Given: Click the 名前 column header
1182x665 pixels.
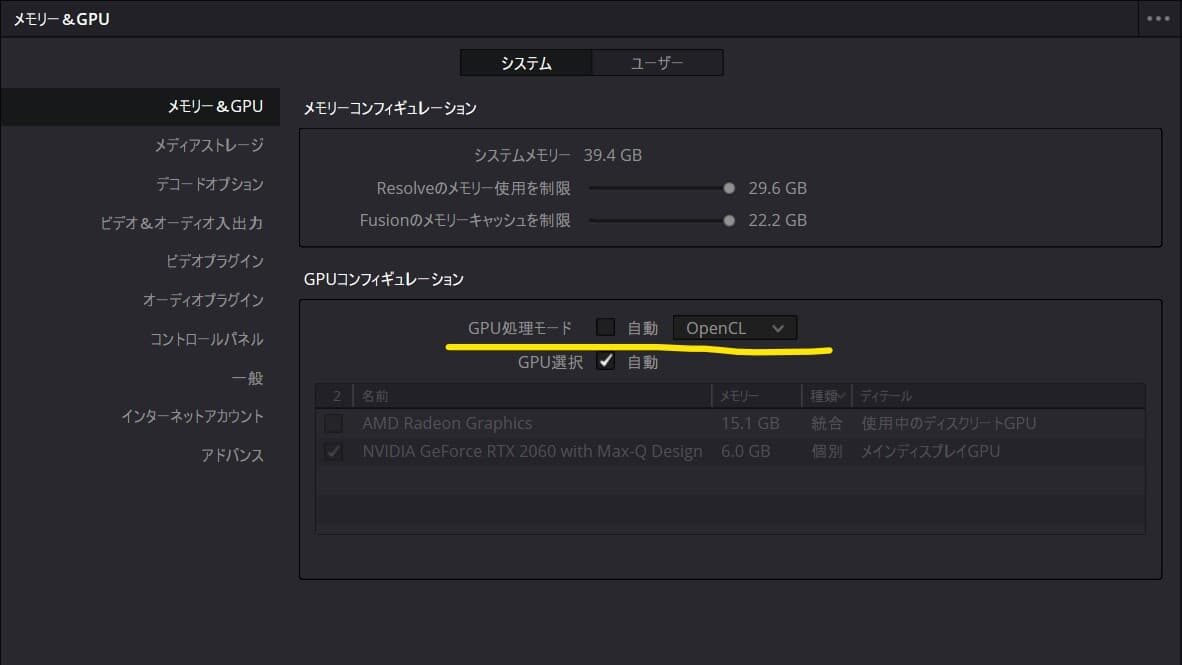Looking at the screenshot, I should (x=376, y=397).
